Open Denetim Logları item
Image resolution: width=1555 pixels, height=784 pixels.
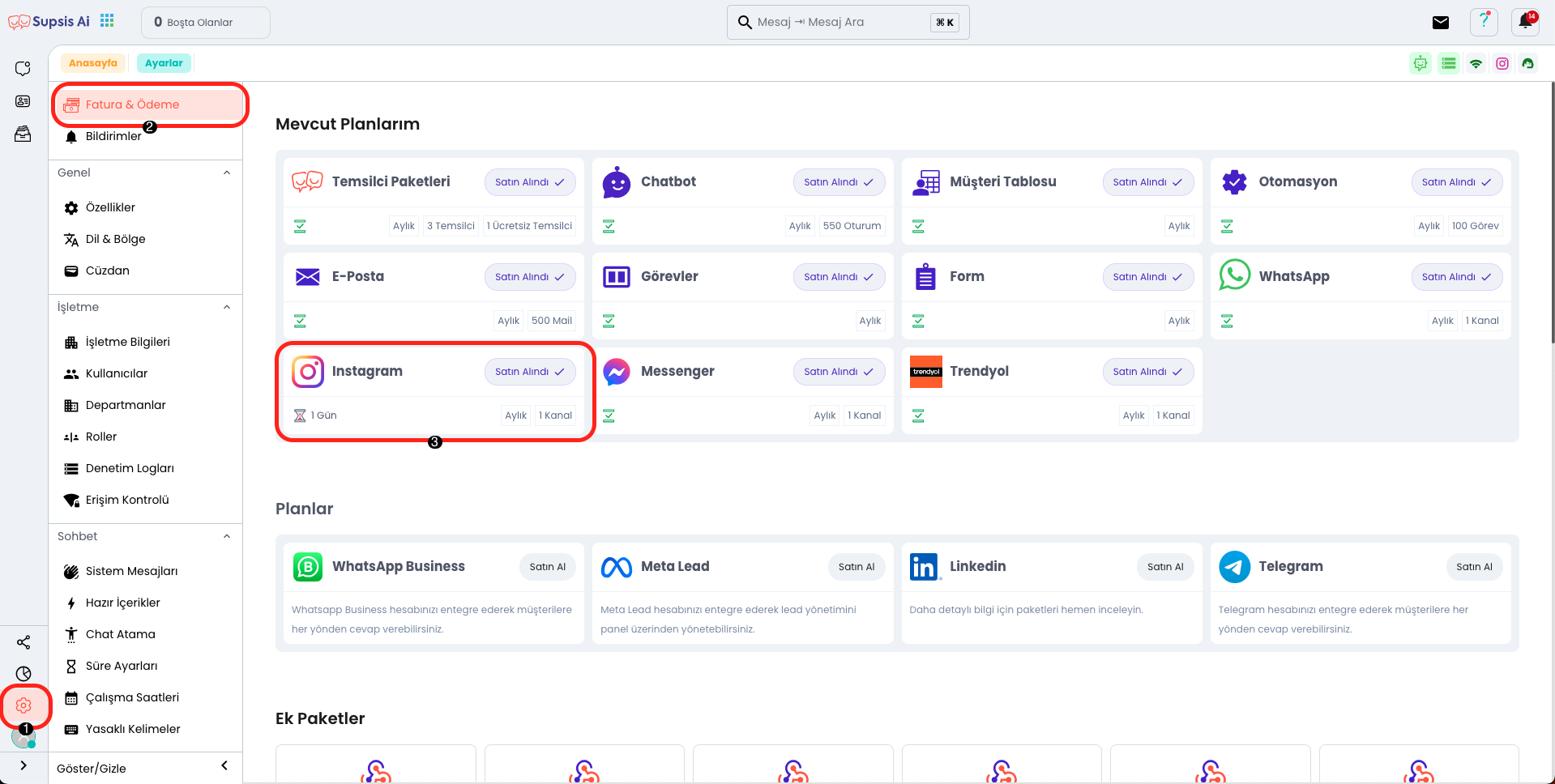[x=146, y=468]
